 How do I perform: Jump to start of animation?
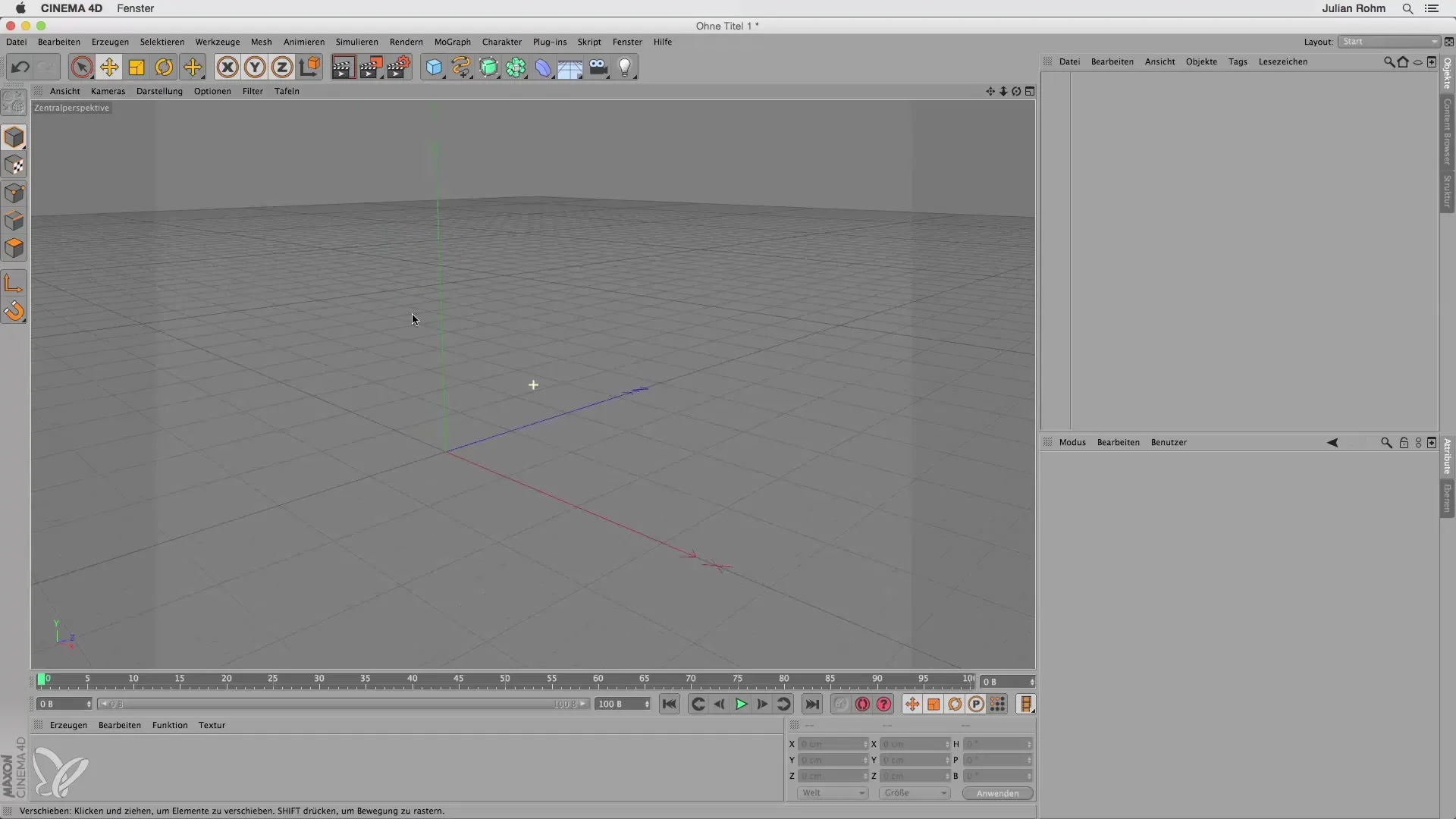tap(669, 704)
